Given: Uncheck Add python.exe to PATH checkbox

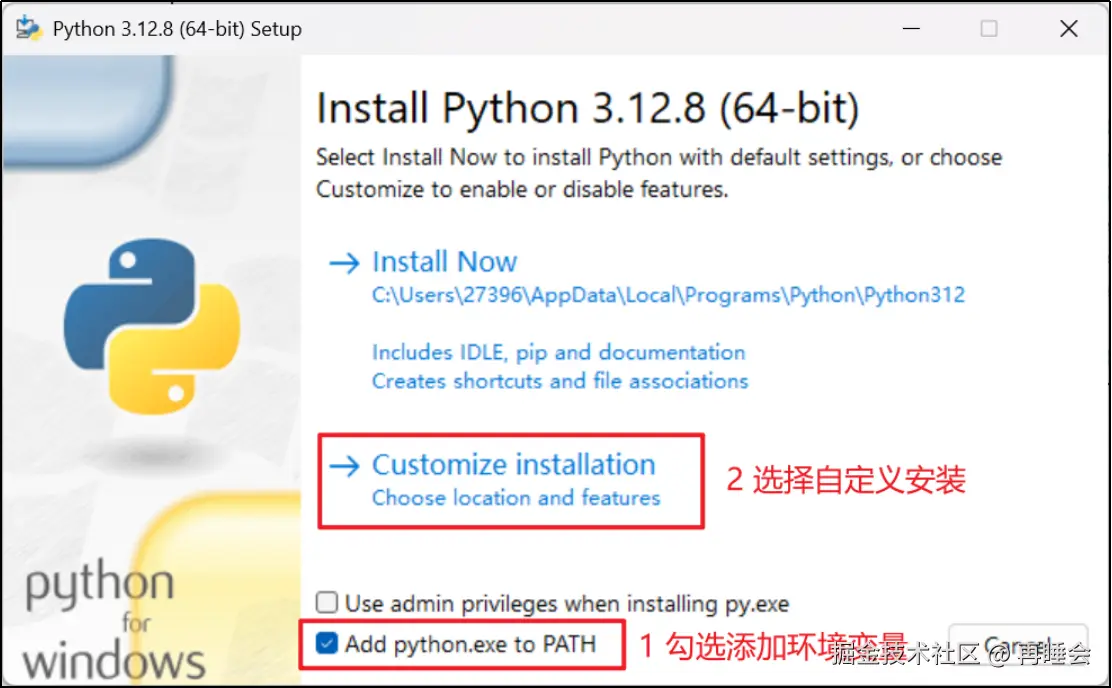Looking at the screenshot, I should (x=327, y=643).
